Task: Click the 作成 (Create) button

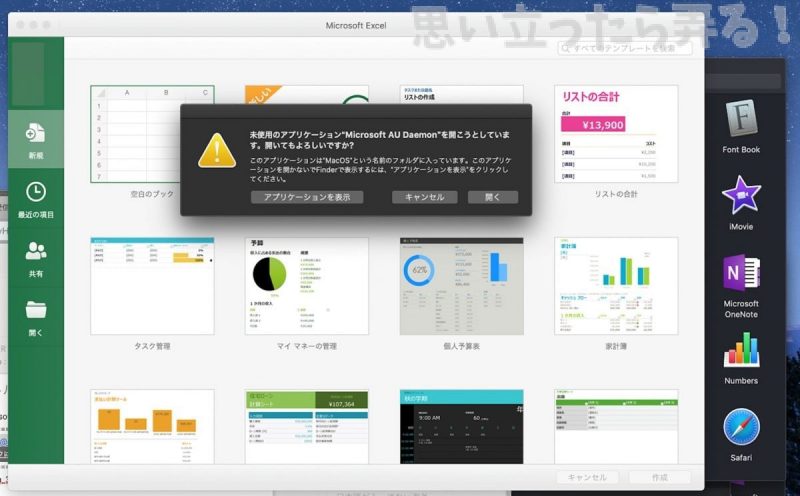Action: 660,477
